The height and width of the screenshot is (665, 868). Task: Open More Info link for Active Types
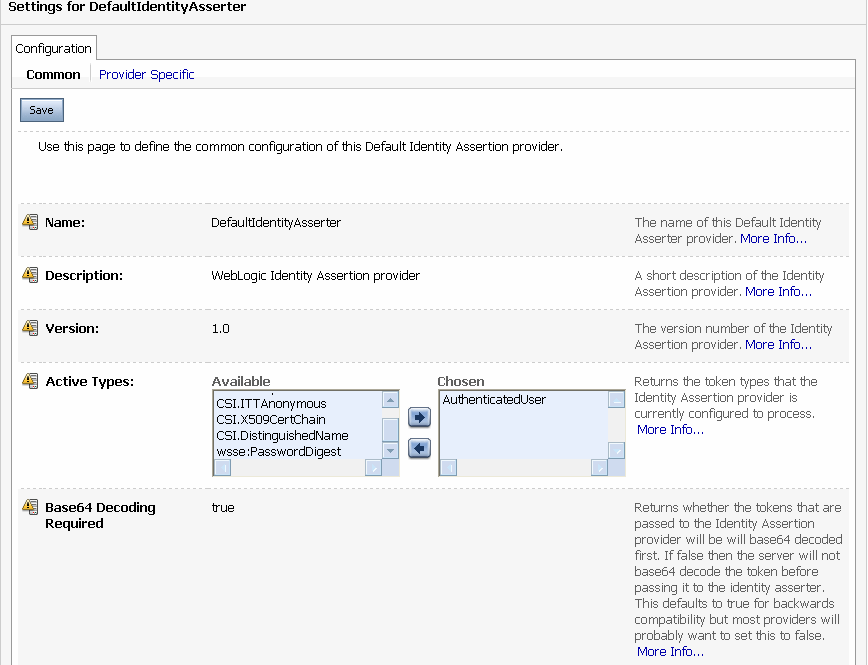click(670, 430)
